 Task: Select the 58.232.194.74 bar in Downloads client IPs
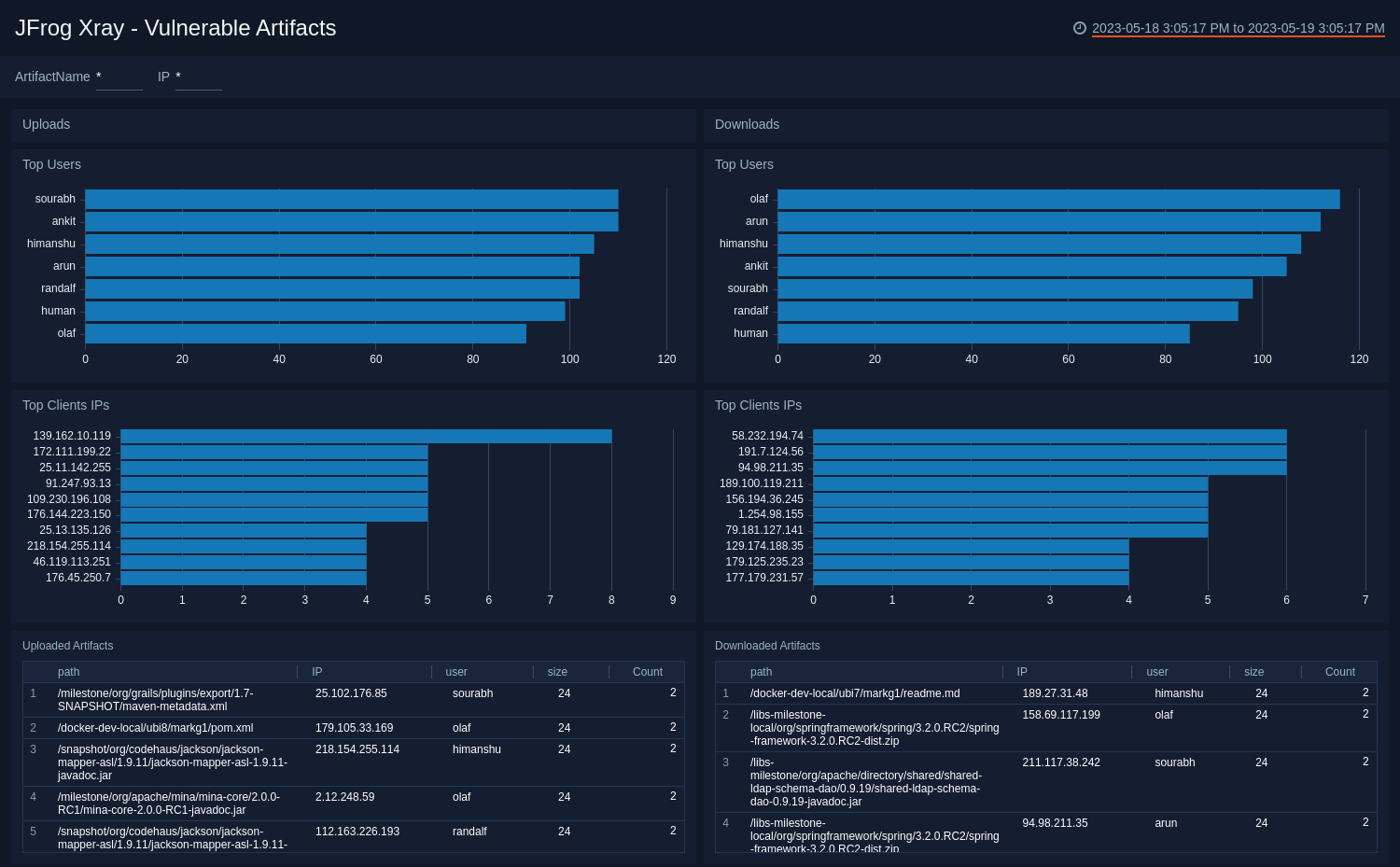(x=1049, y=436)
